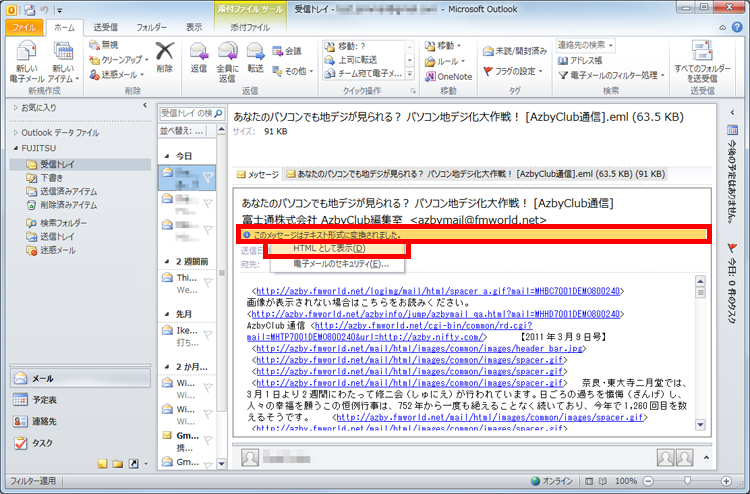Select the チーム宛て電子メール quick step

(x=364, y=74)
